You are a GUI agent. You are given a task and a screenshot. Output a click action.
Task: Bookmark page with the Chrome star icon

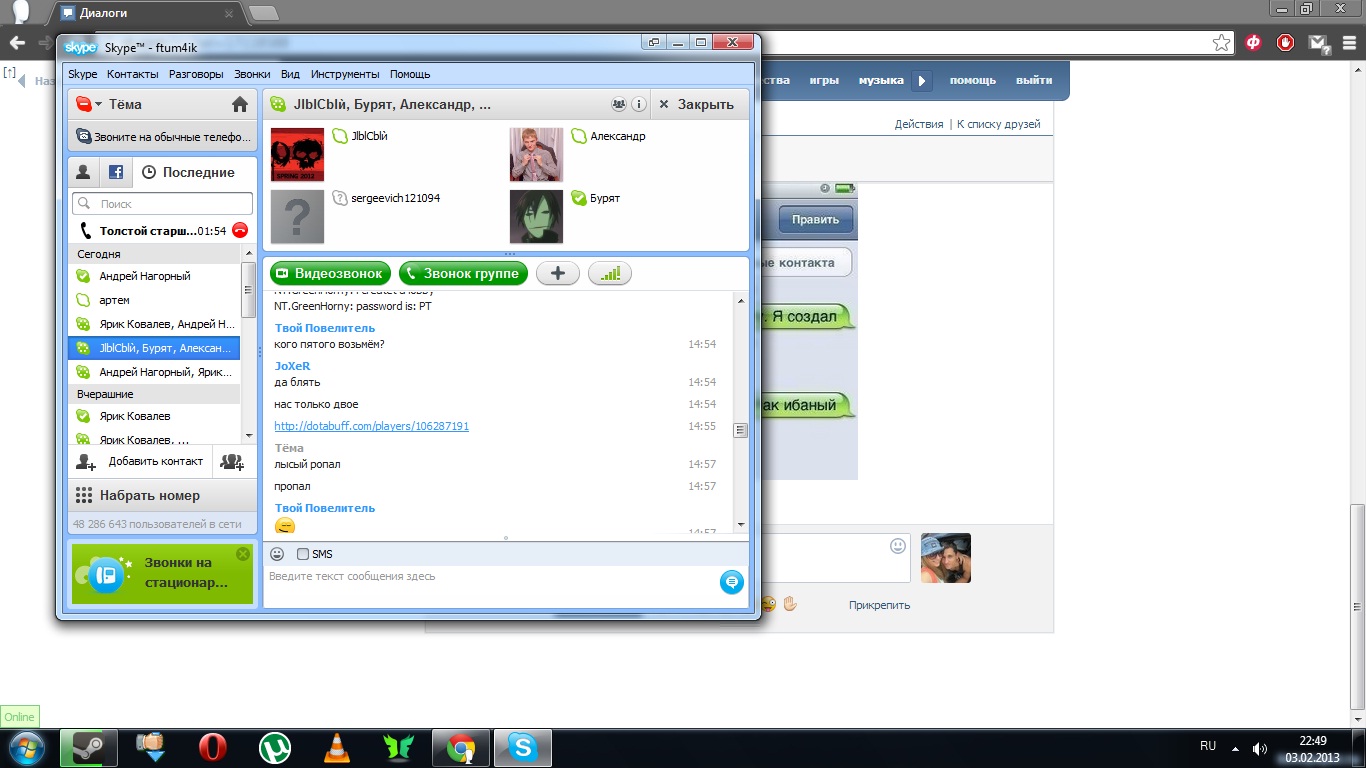[x=1221, y=43]
